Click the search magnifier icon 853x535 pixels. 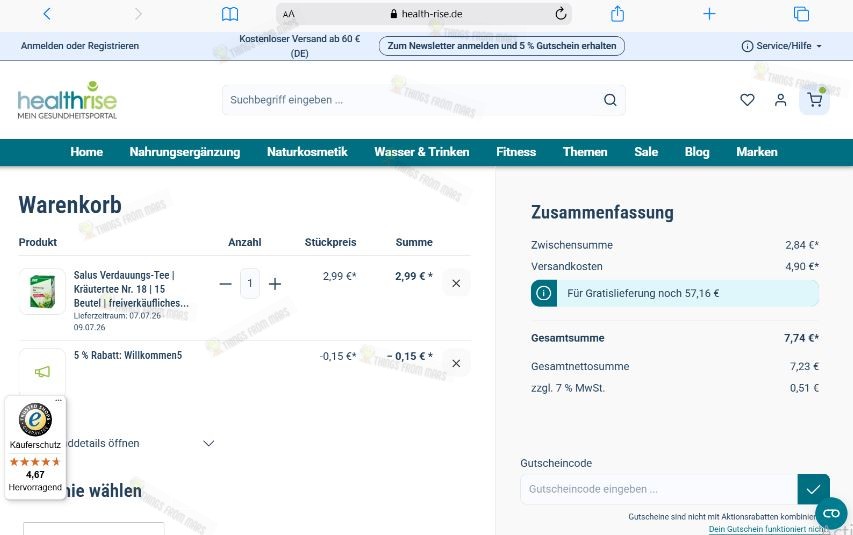tap(610, 100)
